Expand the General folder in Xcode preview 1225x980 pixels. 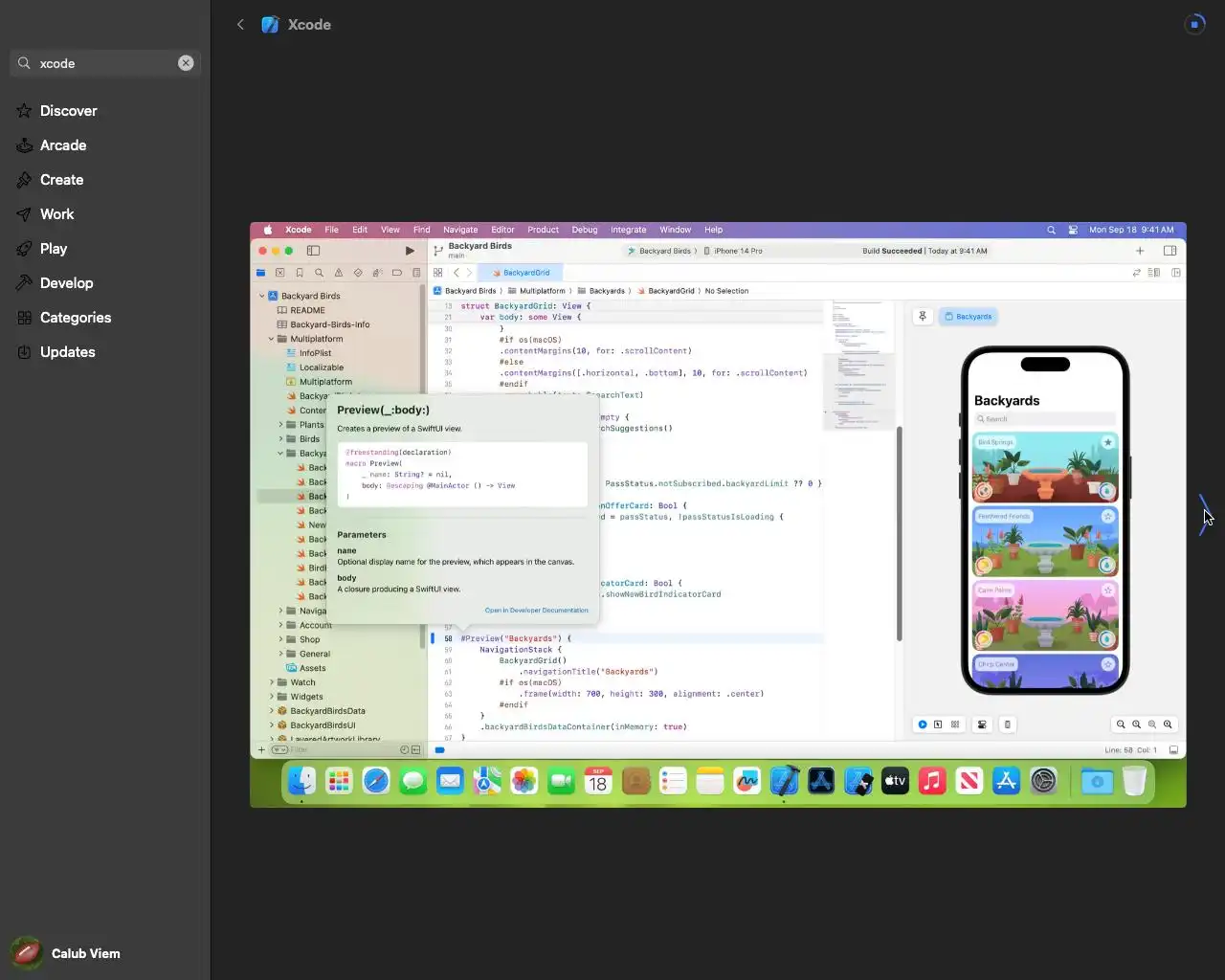[x=280, y=654]
